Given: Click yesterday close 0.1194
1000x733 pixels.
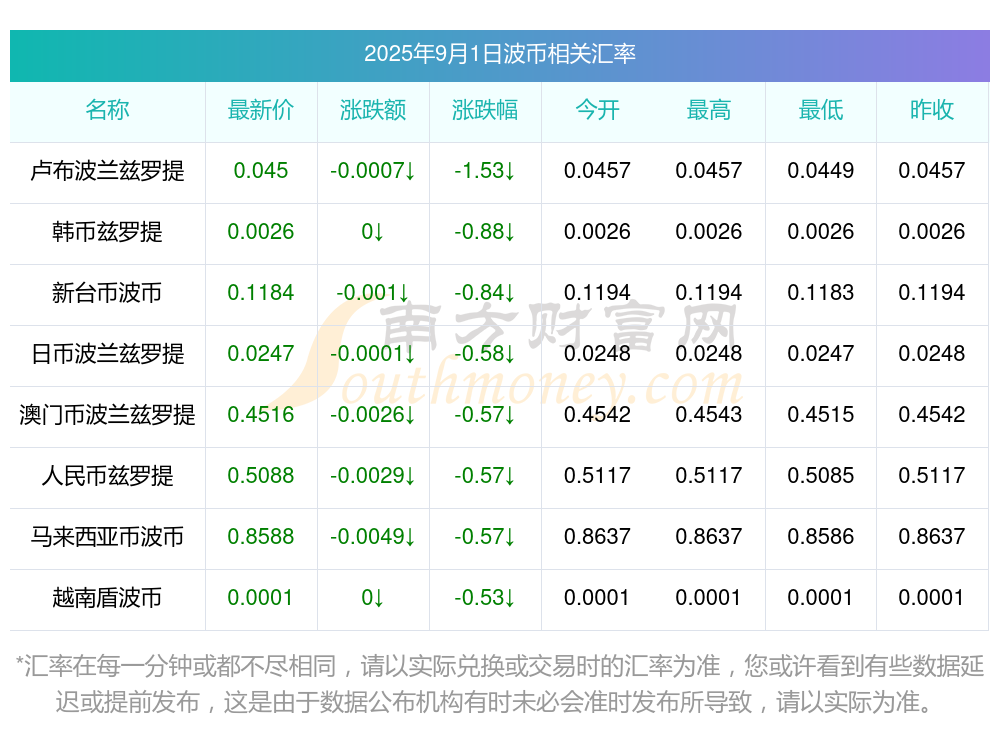Looking at the screenshot, I should point(932,293).
